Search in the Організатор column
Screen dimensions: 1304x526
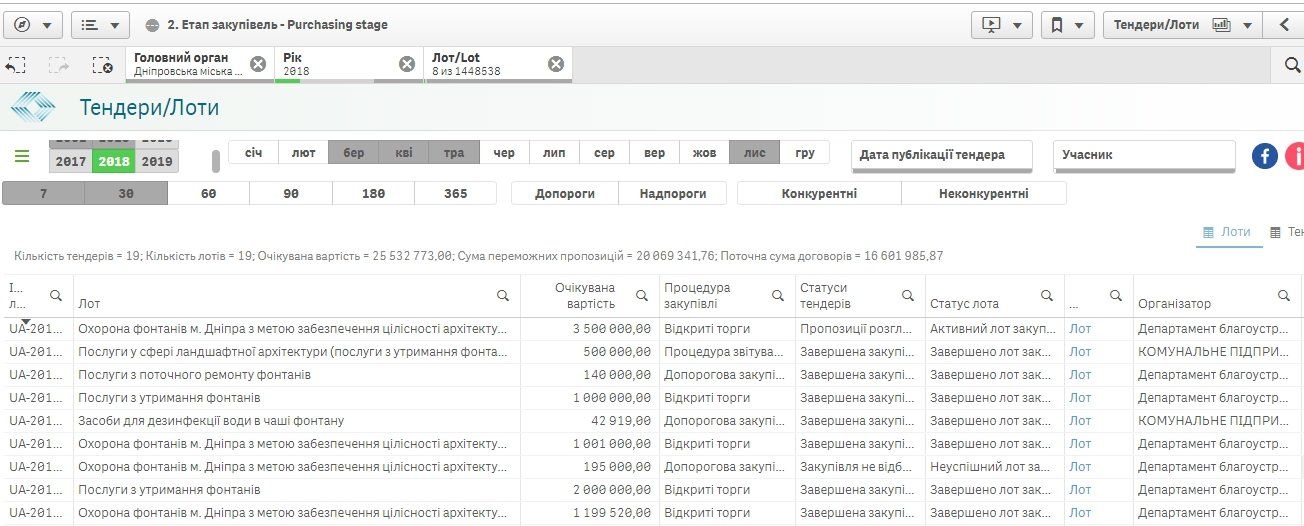pos(1285,296)
